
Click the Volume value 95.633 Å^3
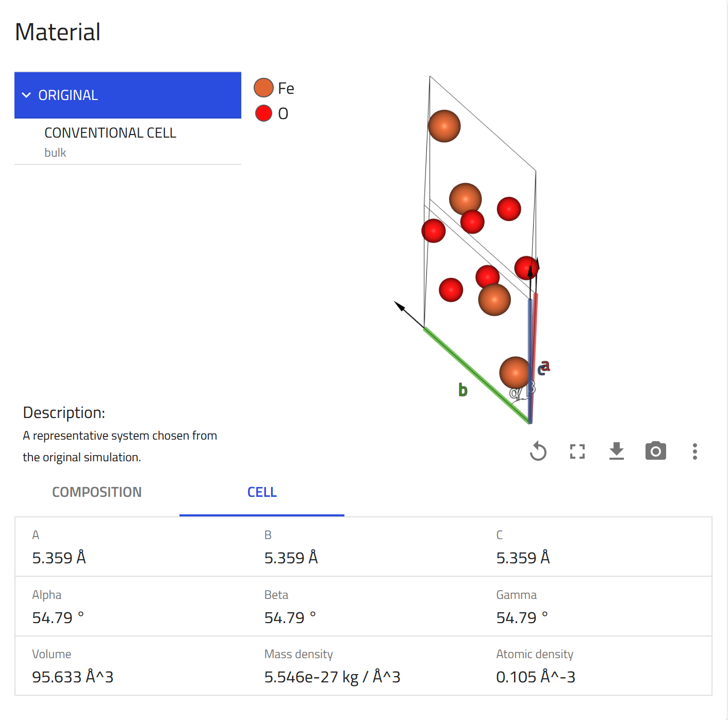click(73, 677)
